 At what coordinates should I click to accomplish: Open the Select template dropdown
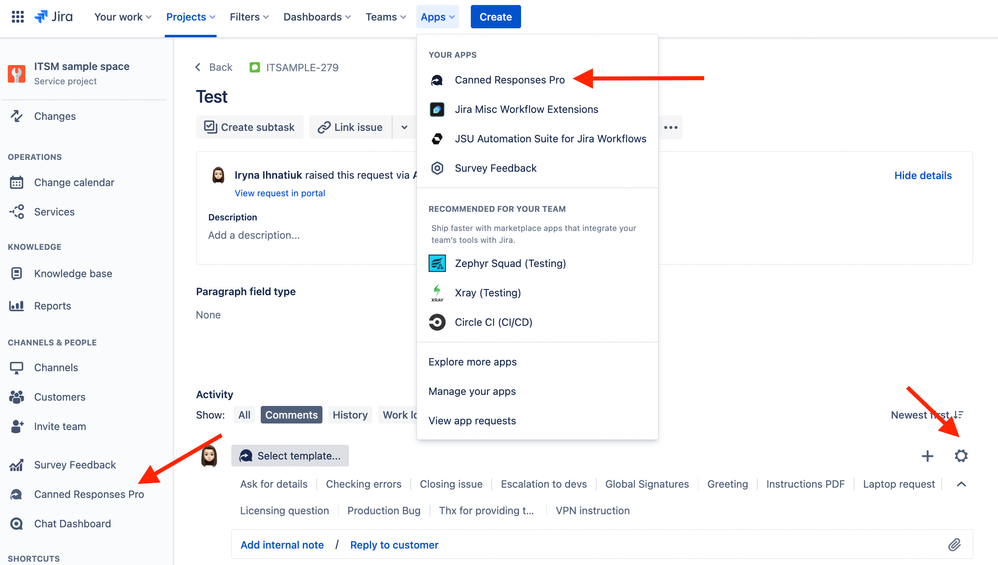tap(290, 456)
